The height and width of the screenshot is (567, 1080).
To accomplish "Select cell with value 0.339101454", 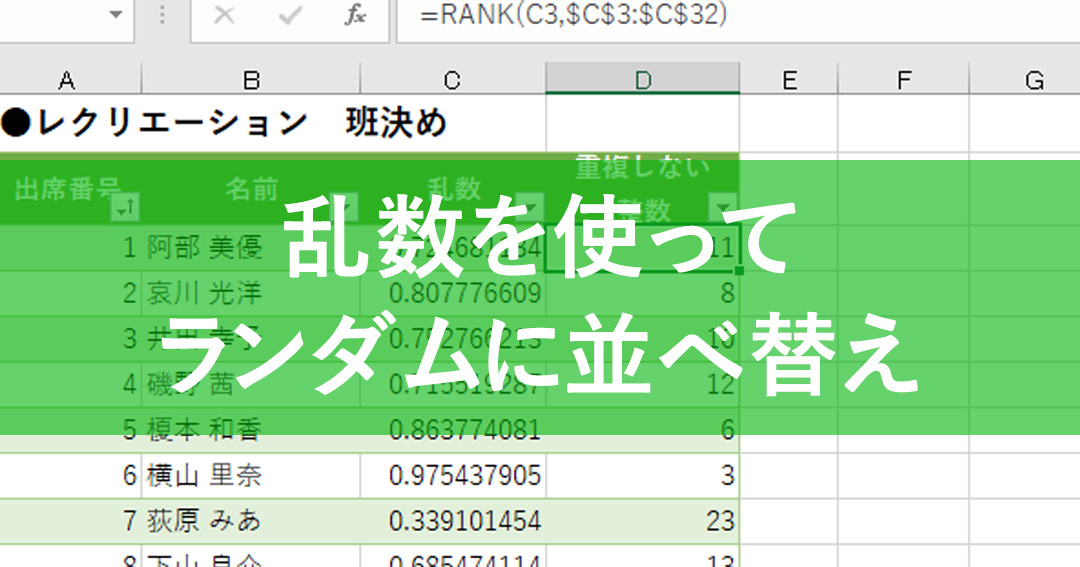I will 453,521.
